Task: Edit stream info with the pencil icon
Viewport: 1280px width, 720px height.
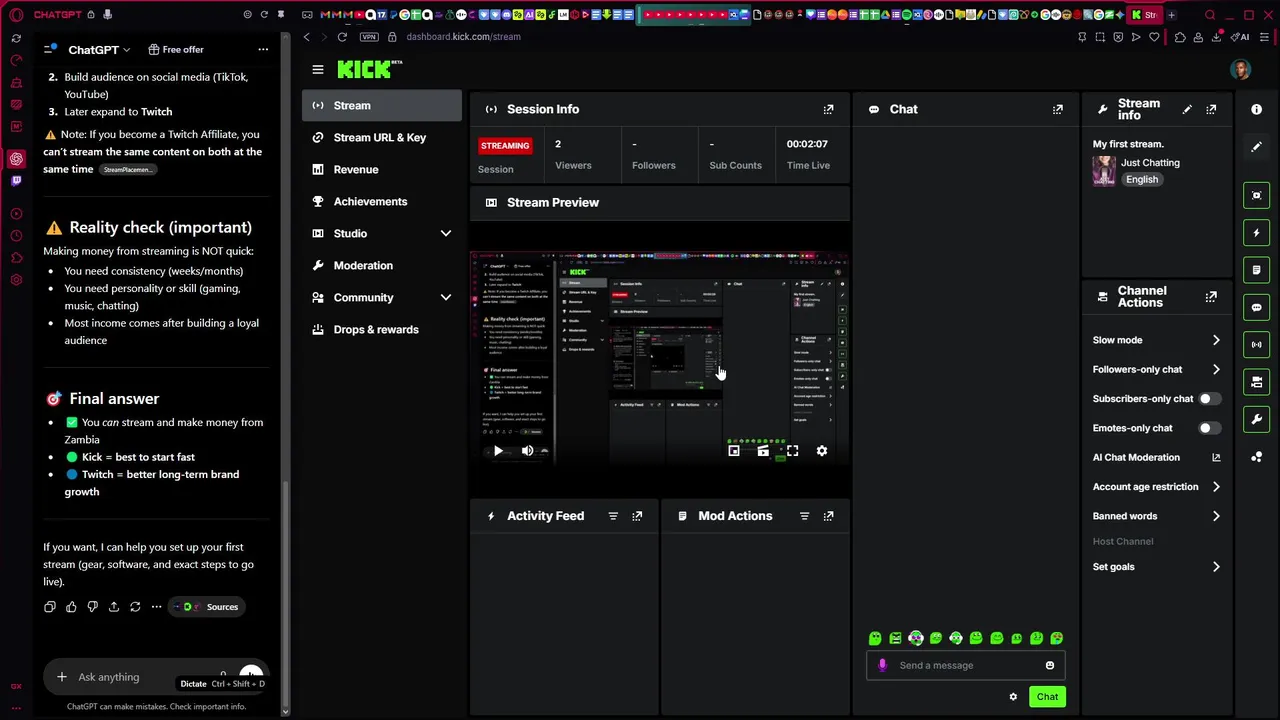Action: click(1187, 109)
